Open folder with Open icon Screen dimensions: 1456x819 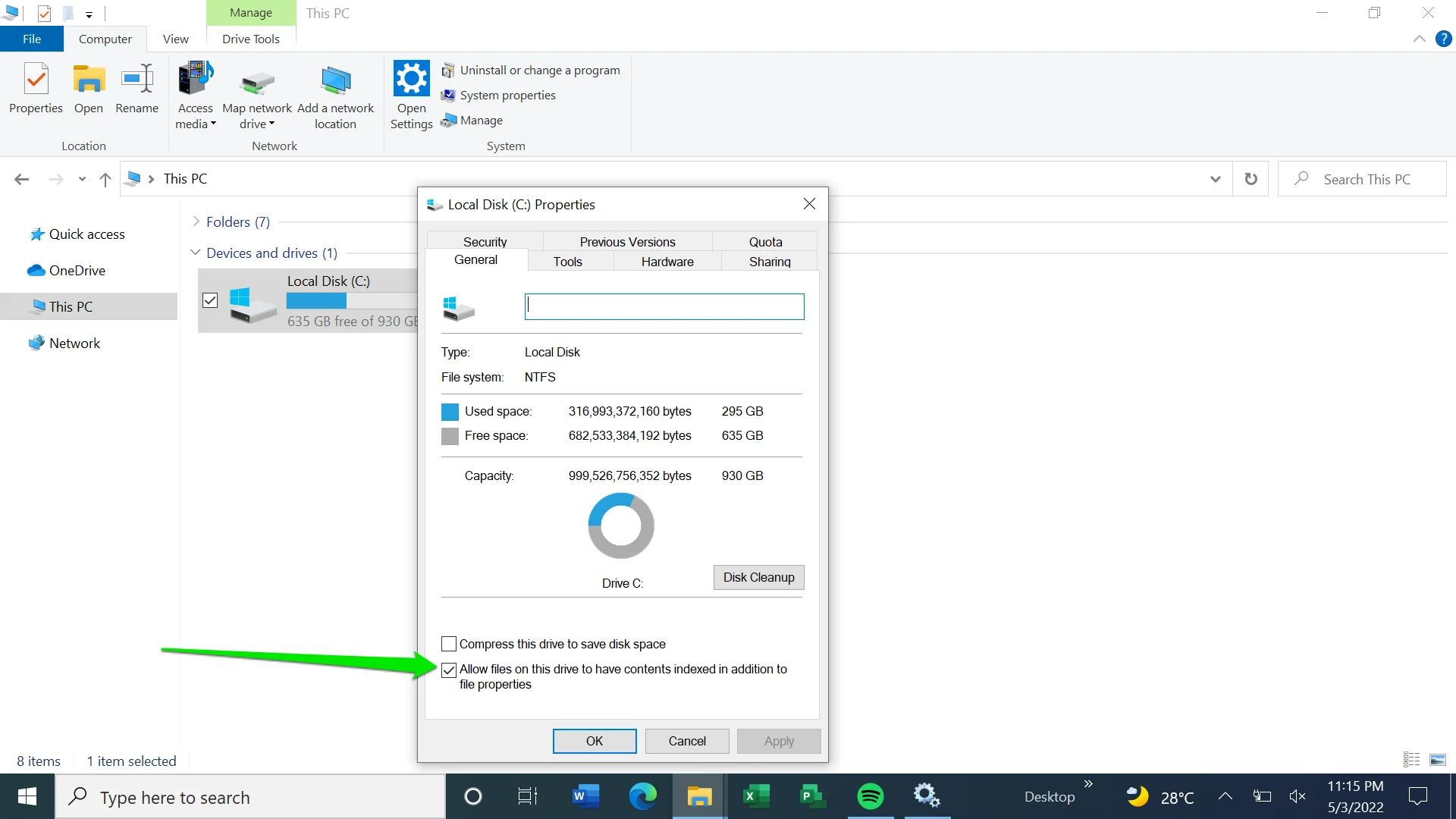point(88,87)
